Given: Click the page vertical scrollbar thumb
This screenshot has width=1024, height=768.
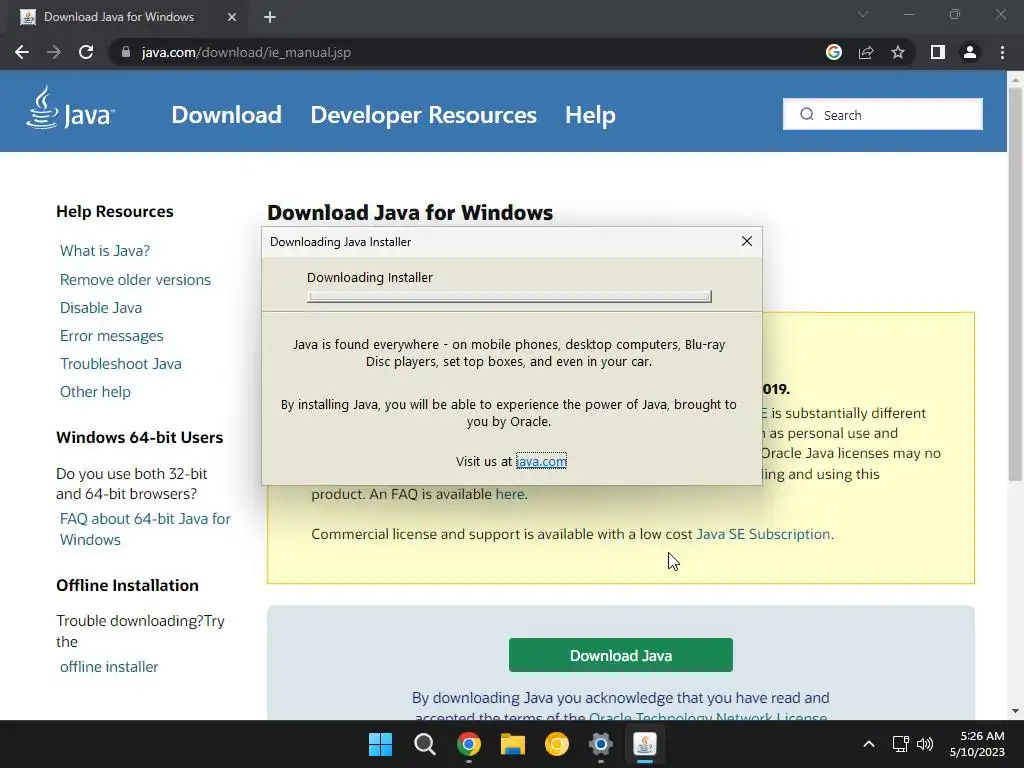Looking at the screenshot, I should 1015,284.
